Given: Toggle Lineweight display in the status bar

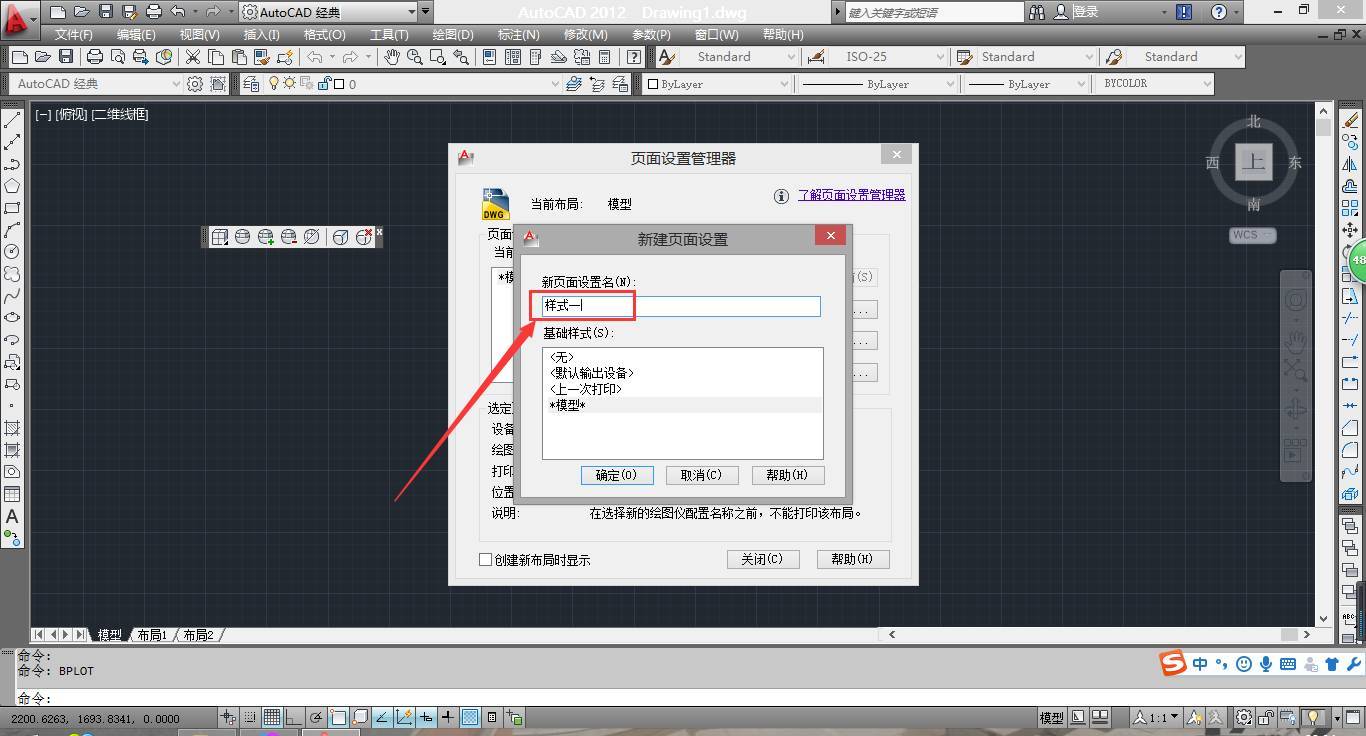Looking at the screenshot, I should 448,717.
